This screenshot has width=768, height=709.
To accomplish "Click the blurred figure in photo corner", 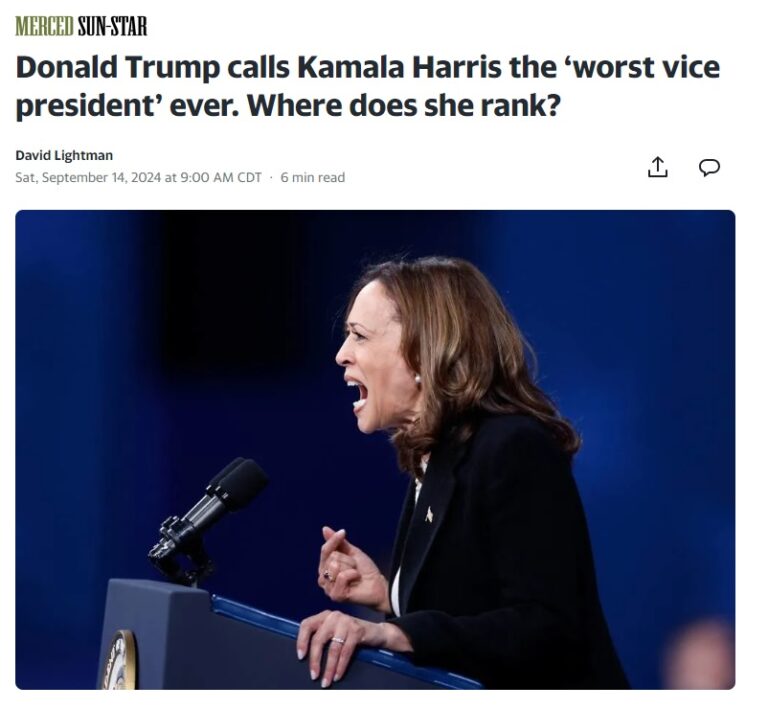I will pyautogui.click(x=703, y=656).
